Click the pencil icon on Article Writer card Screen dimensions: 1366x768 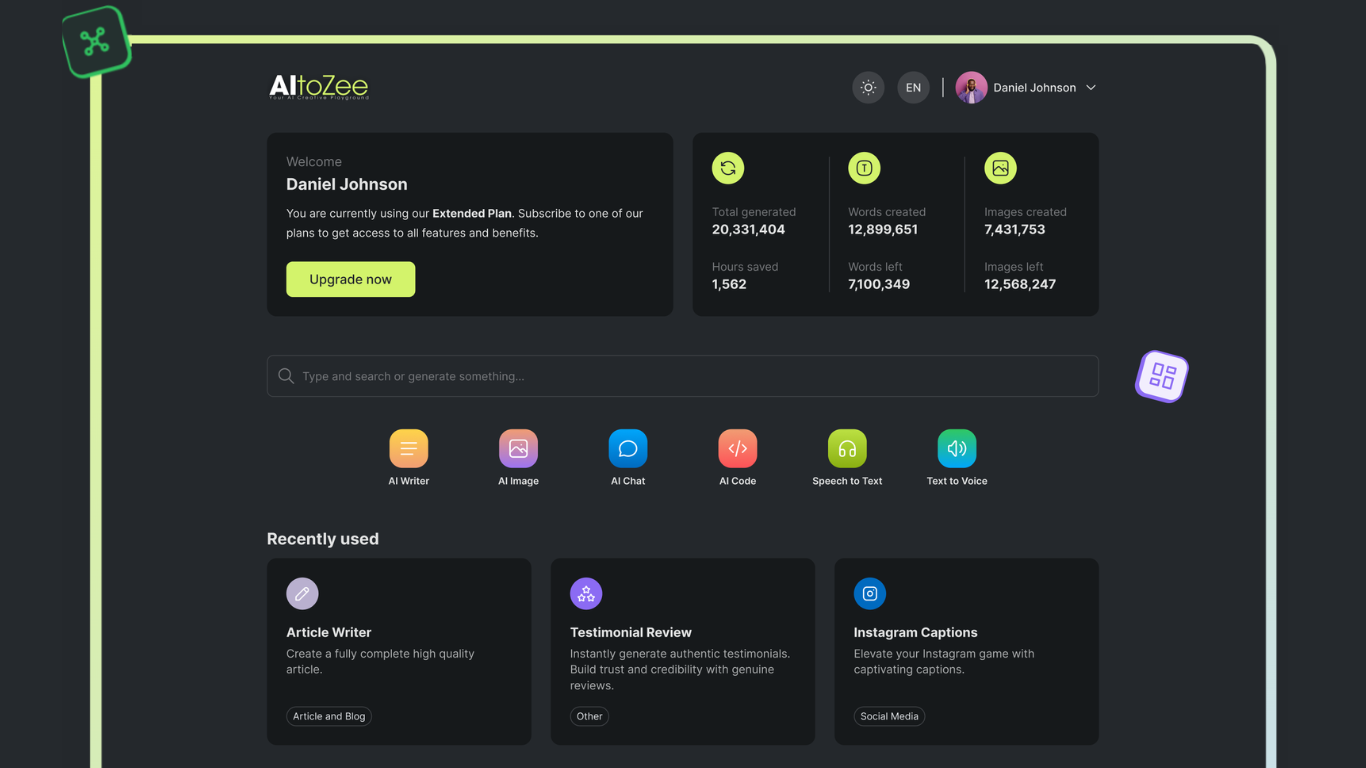tap(302, 593)
